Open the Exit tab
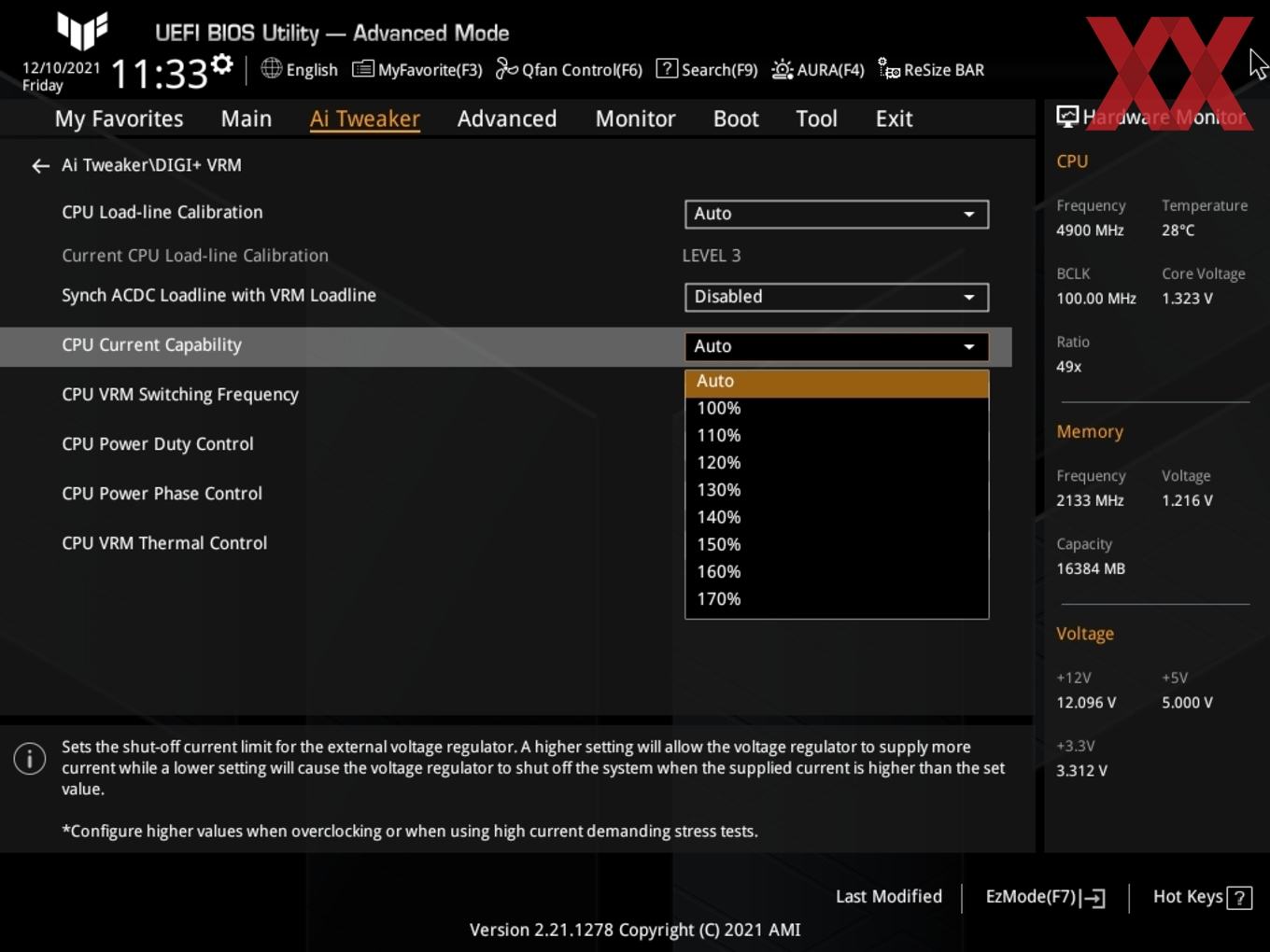Viewport: 1270px width, 952px height. (x=894, y=119)
